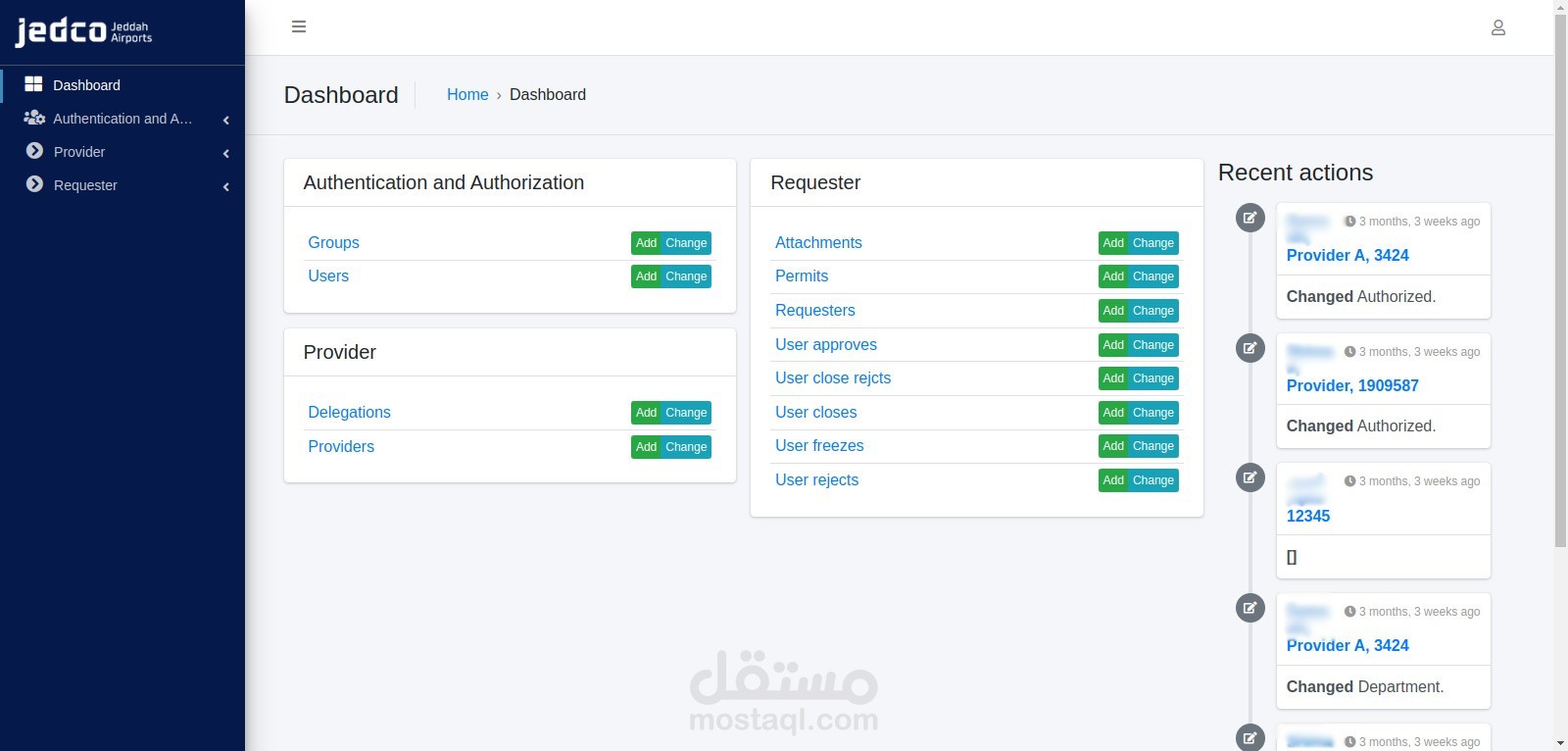Screen dimensions: 1568x751
Task: Click clock icon on Provider, 1909587 card
Action: (1349, 352)
